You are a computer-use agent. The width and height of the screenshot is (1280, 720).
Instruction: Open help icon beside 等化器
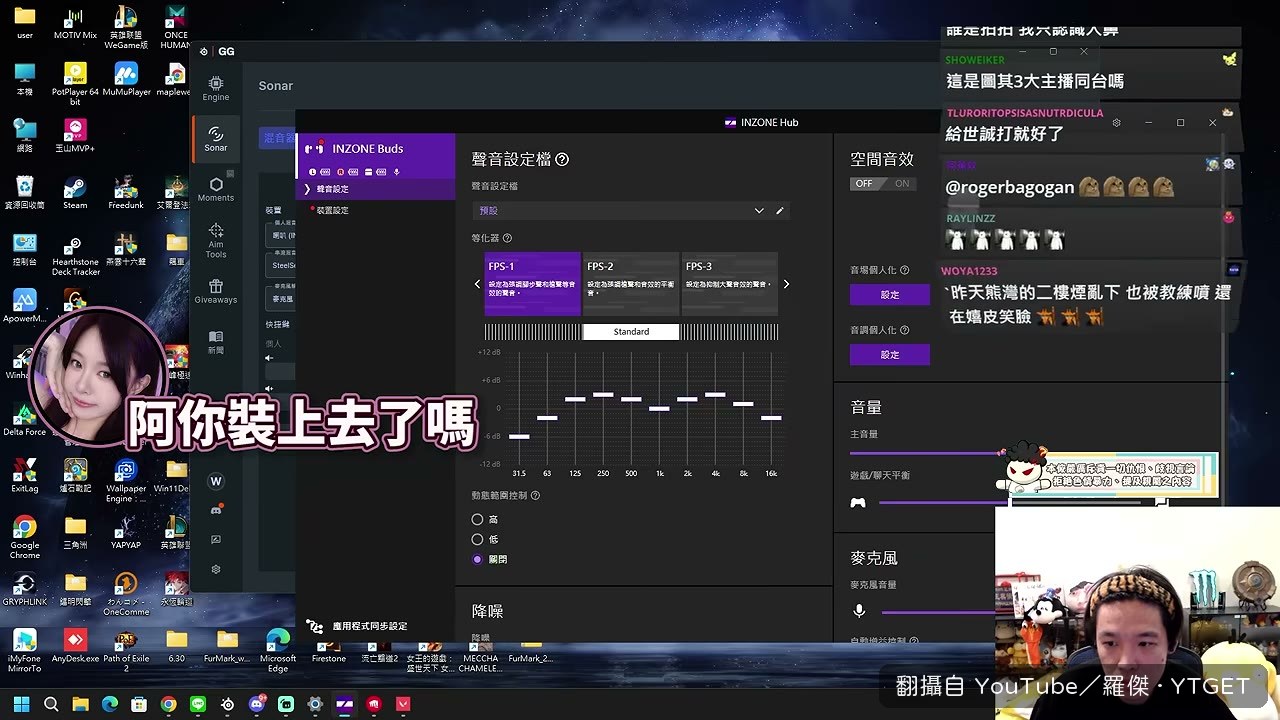[507, 238]
